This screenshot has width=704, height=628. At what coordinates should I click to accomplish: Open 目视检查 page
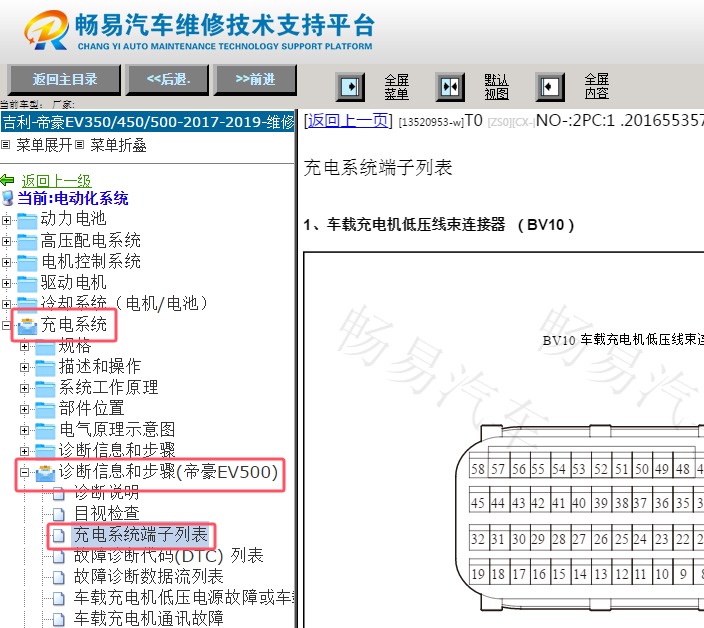[106, 514]
